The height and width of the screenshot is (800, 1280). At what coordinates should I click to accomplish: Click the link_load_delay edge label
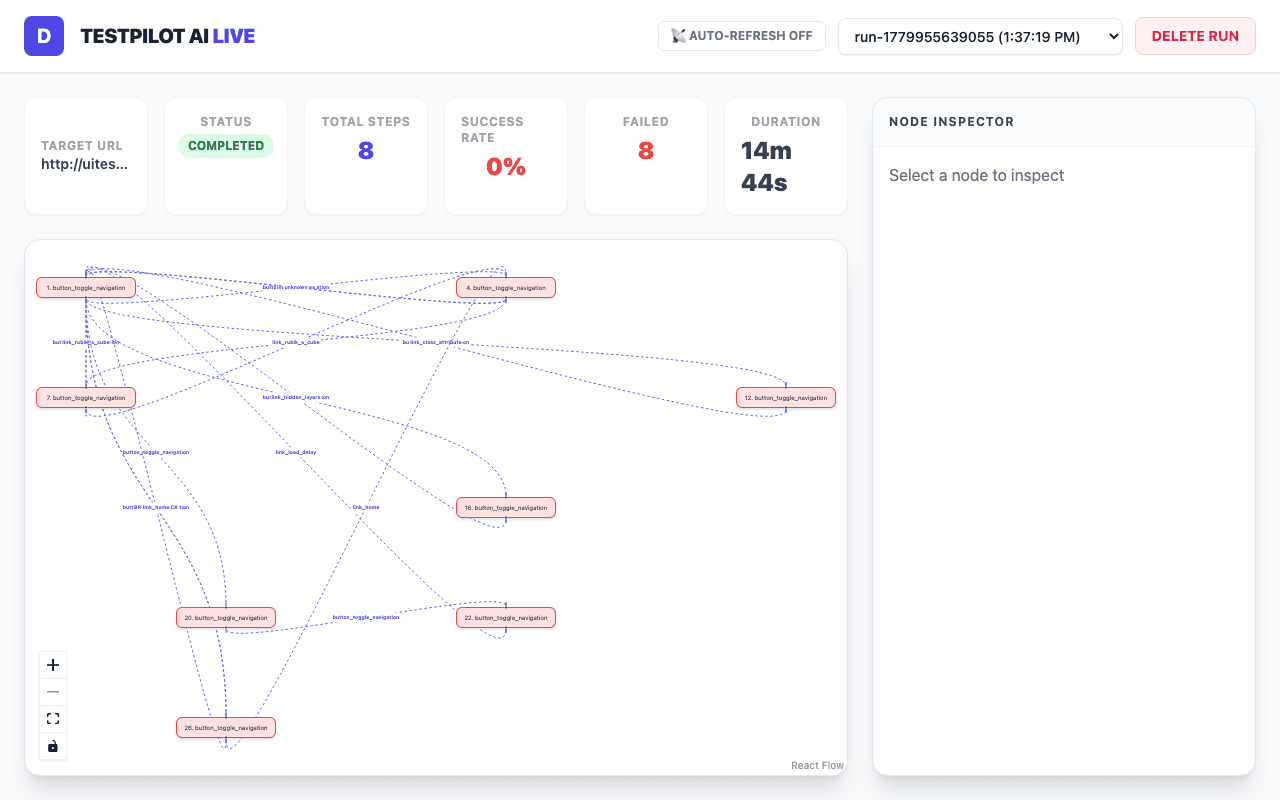(296, 452)
